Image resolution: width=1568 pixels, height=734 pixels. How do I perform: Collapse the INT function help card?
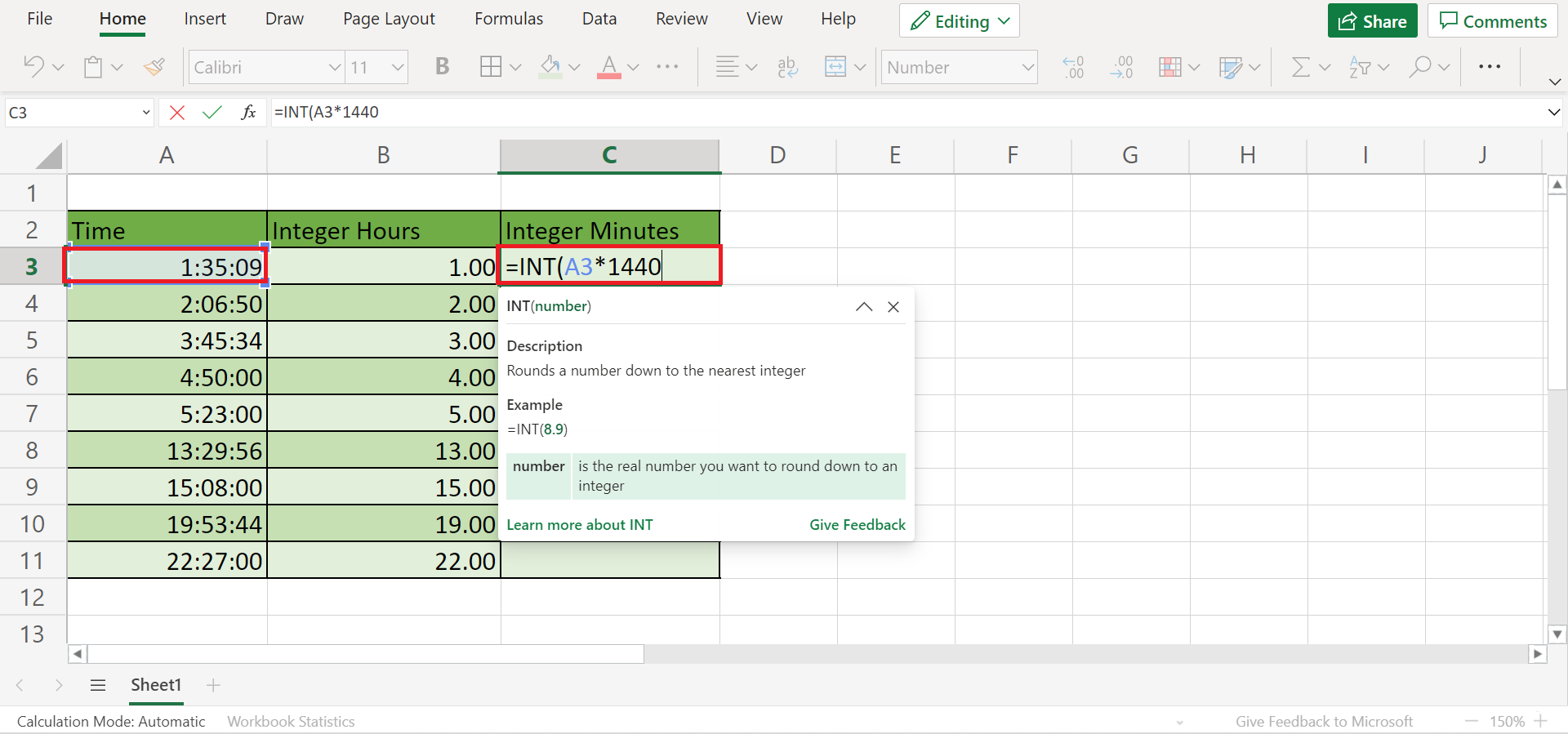863,307
